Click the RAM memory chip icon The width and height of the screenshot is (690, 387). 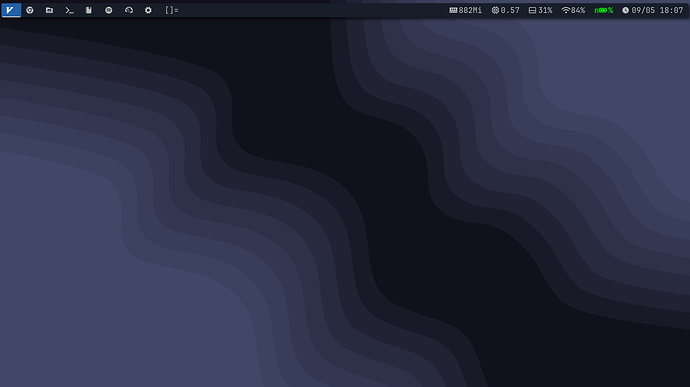(x=453, y=10)
